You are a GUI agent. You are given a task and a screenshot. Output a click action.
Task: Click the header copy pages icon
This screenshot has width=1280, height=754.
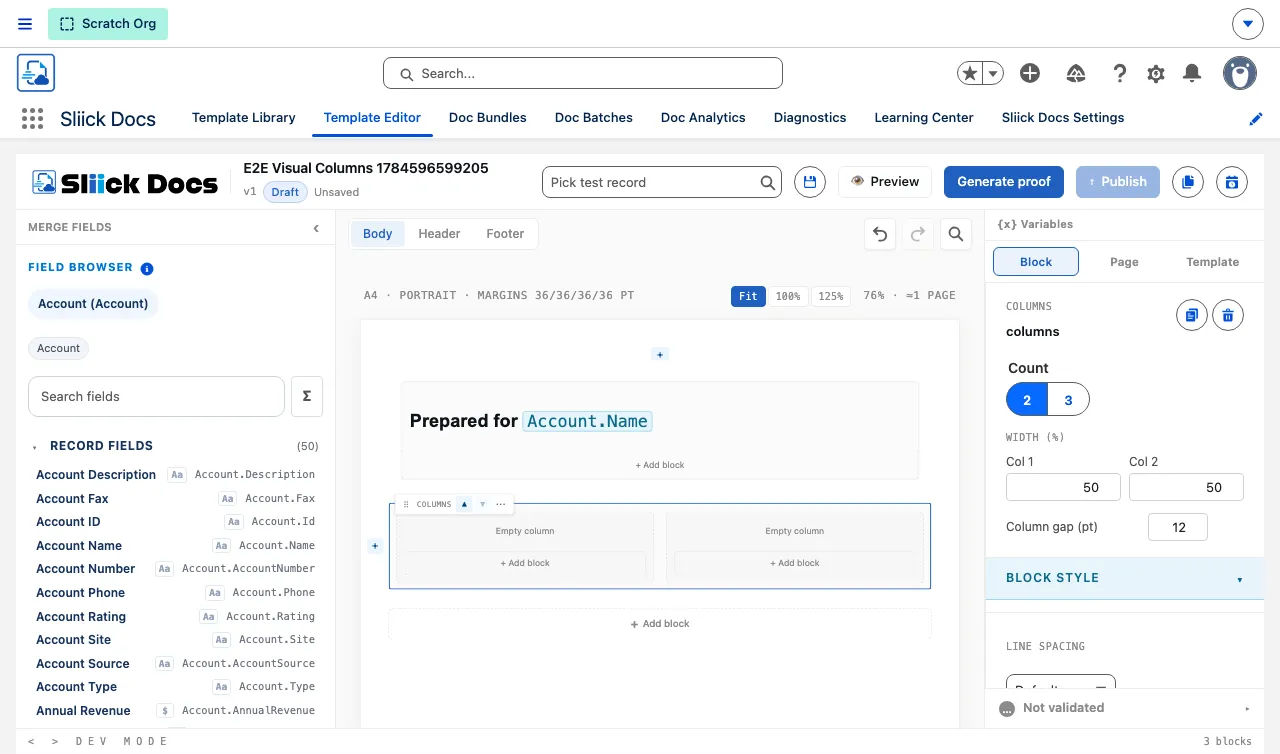pyautogui.click(x=1187, y=182)
